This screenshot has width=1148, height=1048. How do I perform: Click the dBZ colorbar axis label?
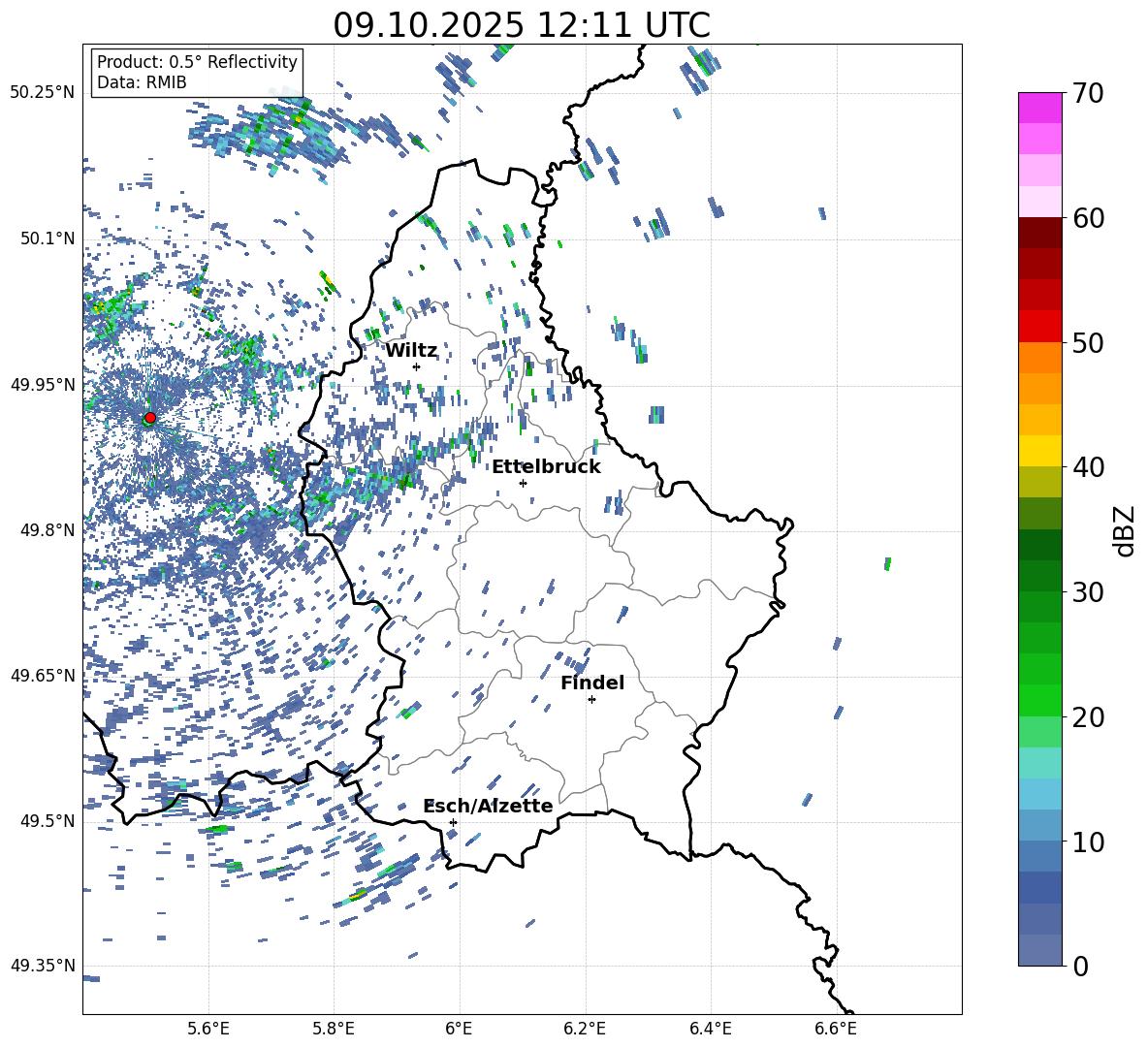point(1125,530)
